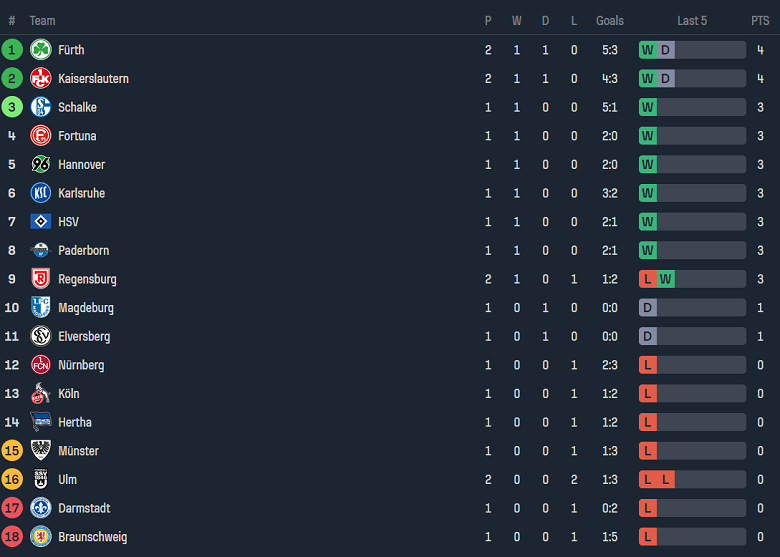Click the red position 17 badge
Image resolution: width=780 pixels, height=557 pixels.
click(x=12, y=508)
